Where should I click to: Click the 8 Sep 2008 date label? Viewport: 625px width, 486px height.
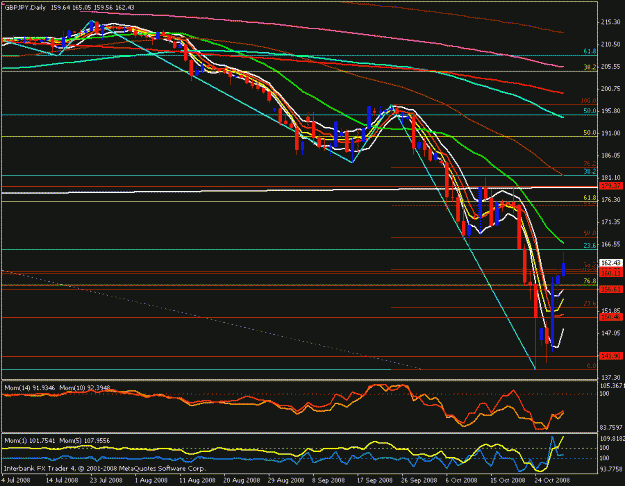tap(329, 480)
